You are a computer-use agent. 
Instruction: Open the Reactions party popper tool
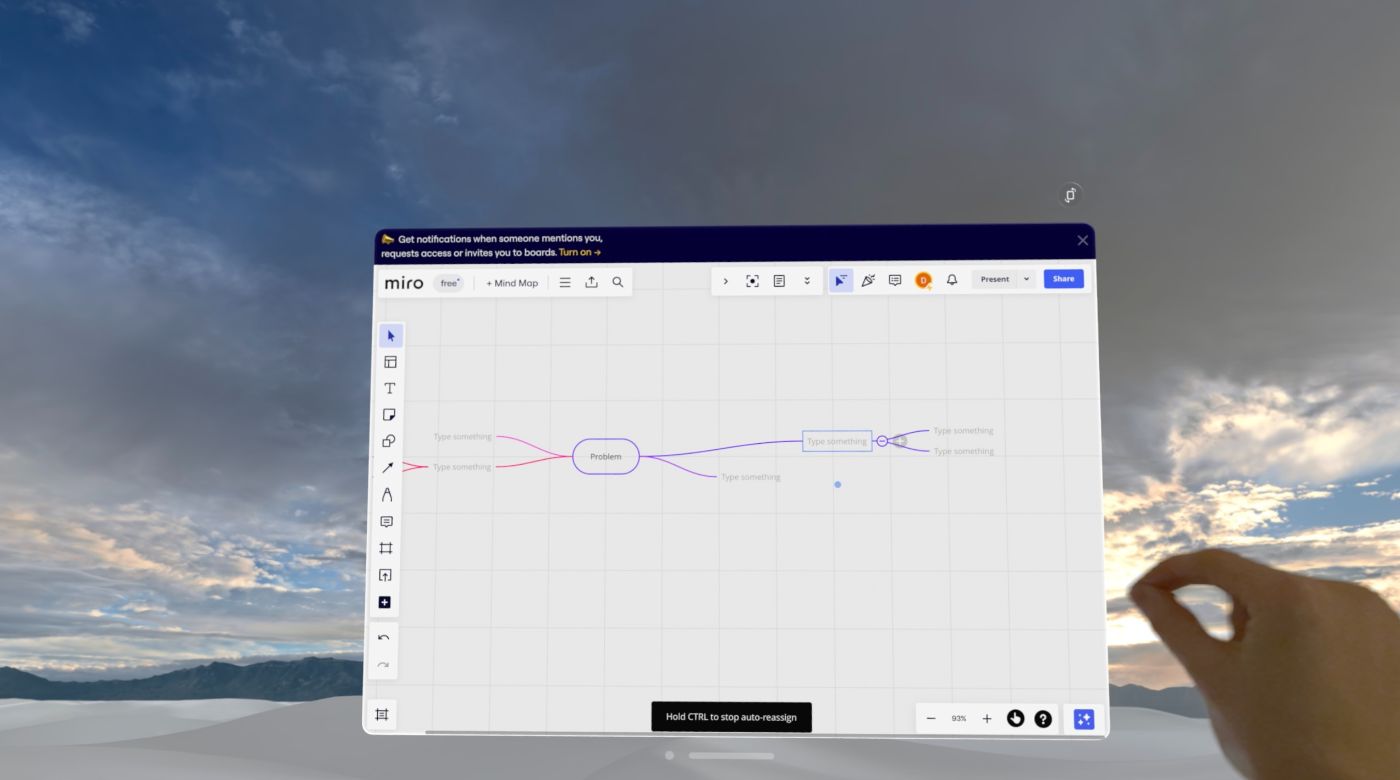867,280
